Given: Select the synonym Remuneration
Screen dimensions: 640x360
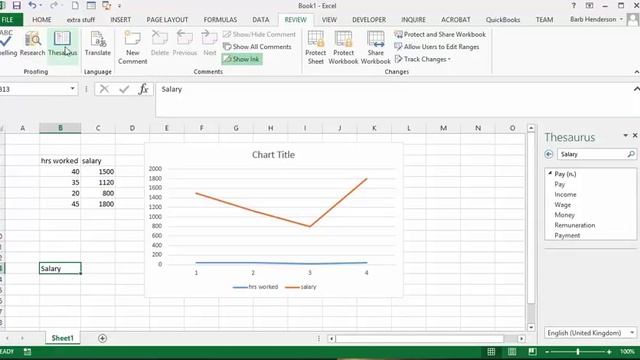Looking at the screenshot, I should (575, 225).
